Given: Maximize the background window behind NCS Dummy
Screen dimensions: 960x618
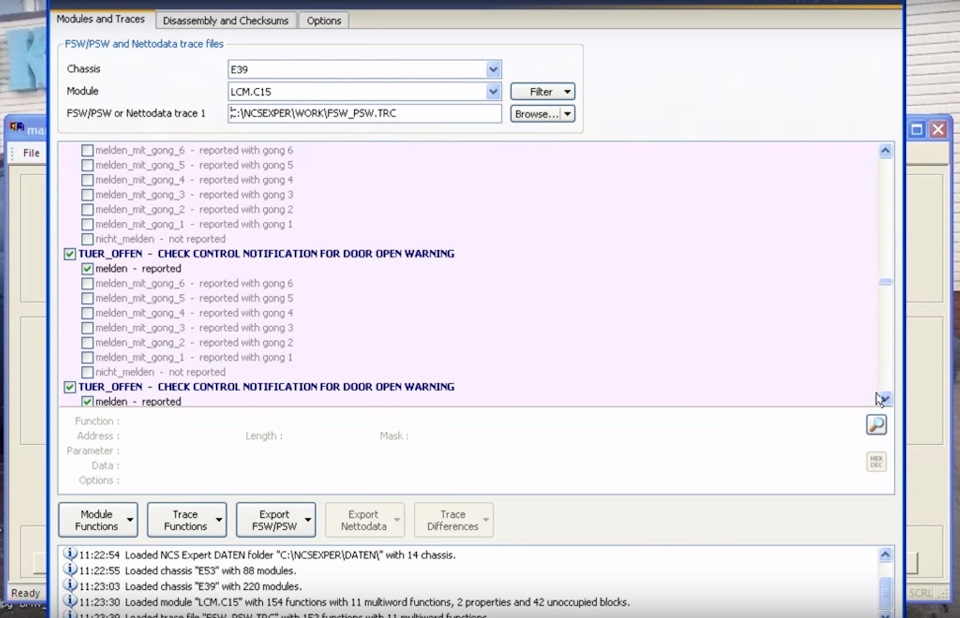Looking at the screenshot, I should [x=917, y=129].
